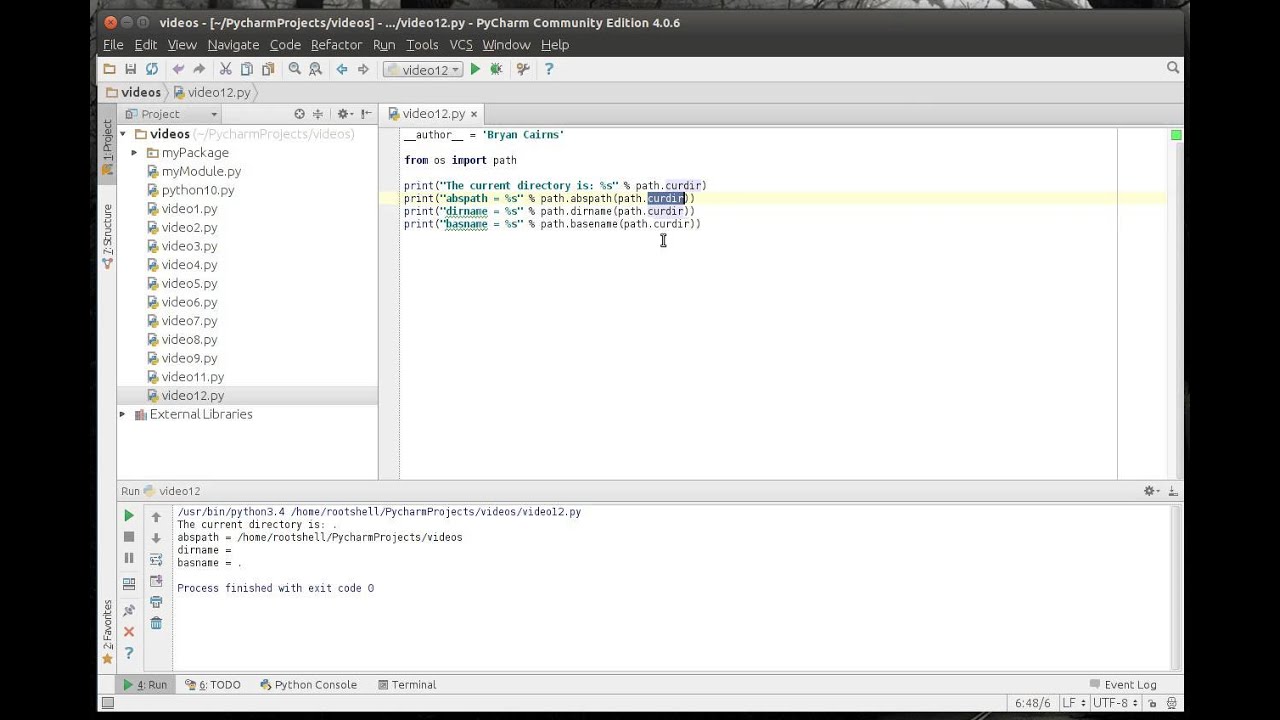Screen dimensions: 1280x720
Task: Collapse the videos project root node
Action: coord(123,134)
